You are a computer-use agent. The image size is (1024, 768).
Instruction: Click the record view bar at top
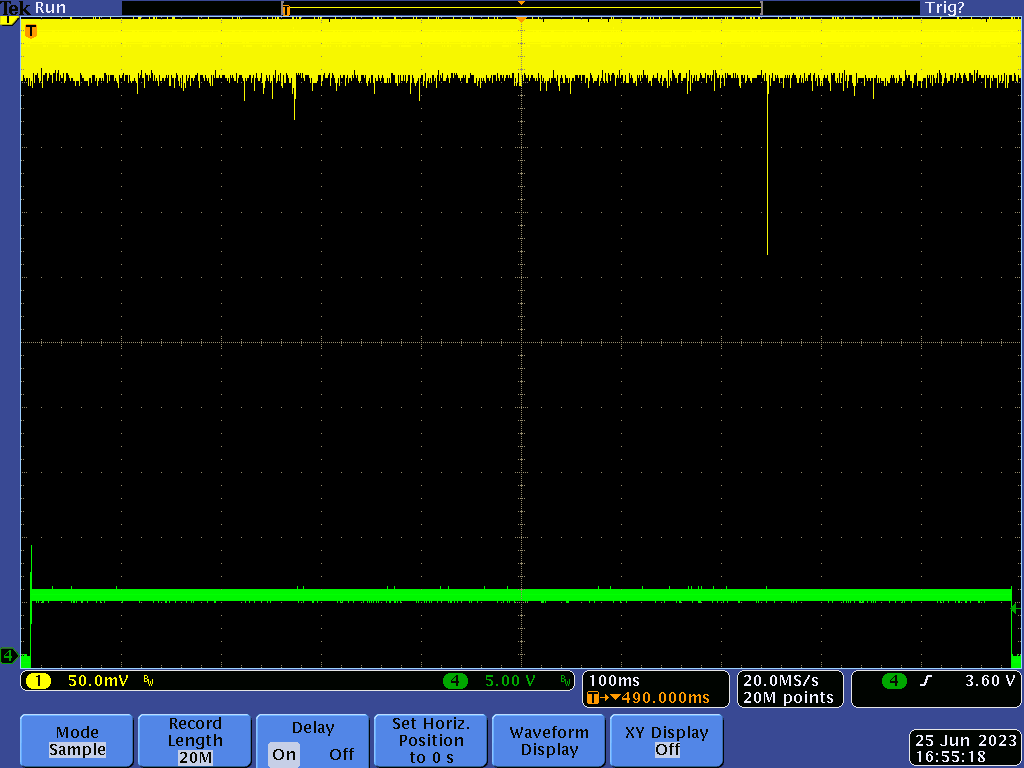click(520, 8)
